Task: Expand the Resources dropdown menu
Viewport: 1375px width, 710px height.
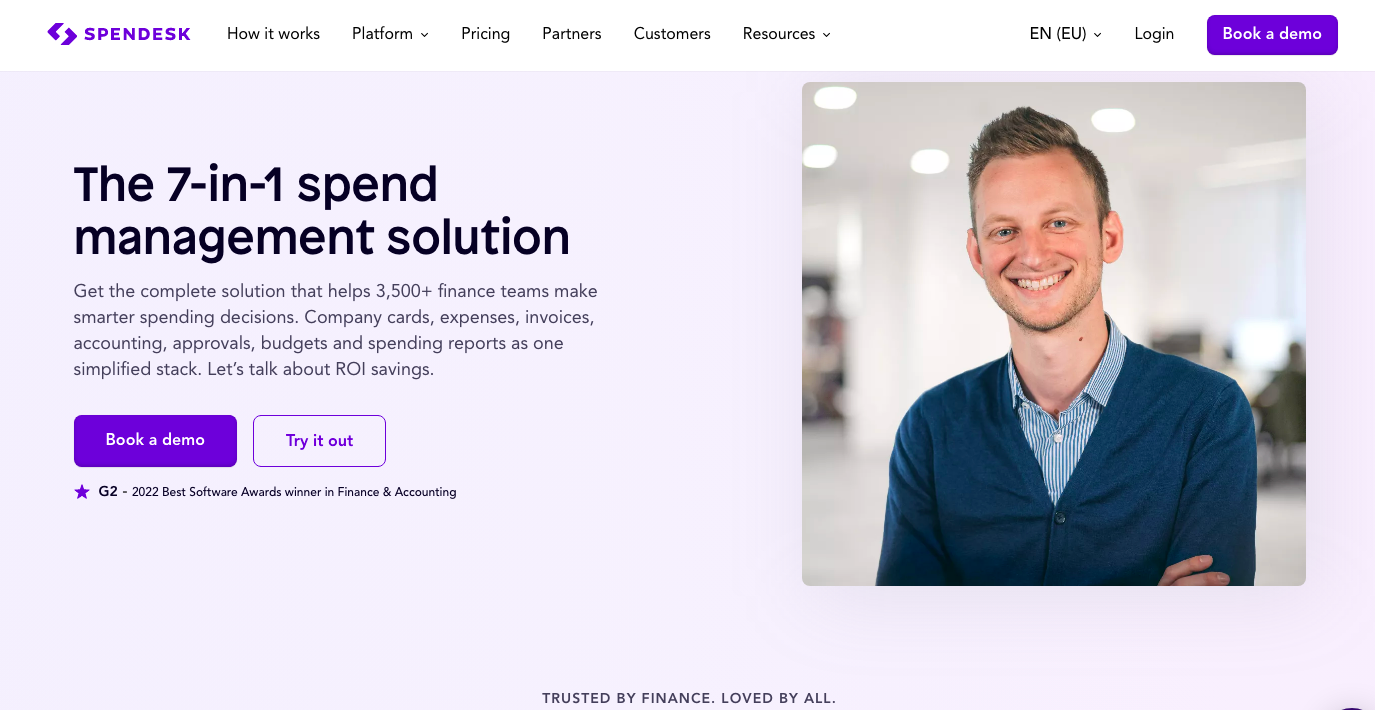Action: tap(787, 34)
